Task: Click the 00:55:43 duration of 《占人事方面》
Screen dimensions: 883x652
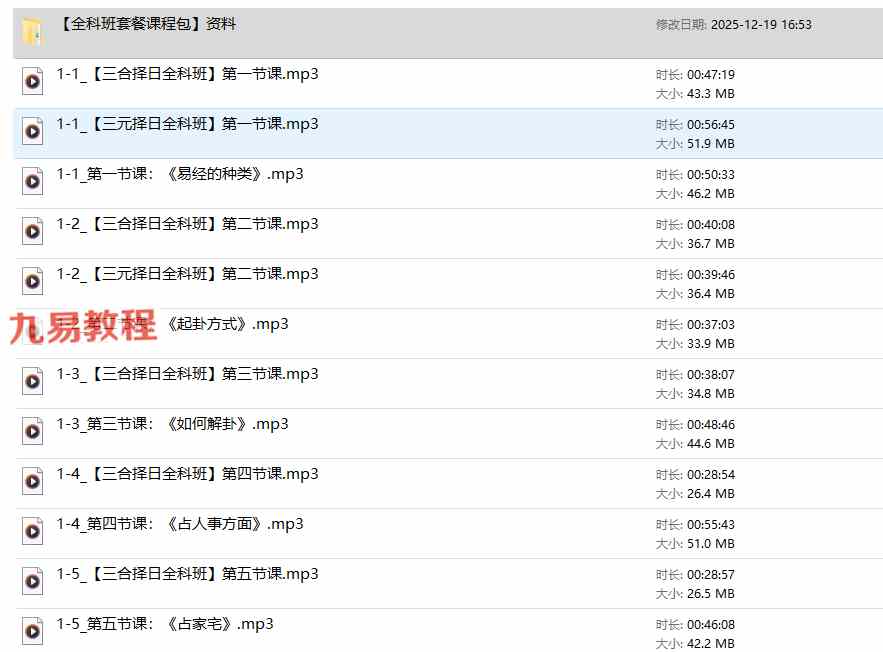Action: 710,525
